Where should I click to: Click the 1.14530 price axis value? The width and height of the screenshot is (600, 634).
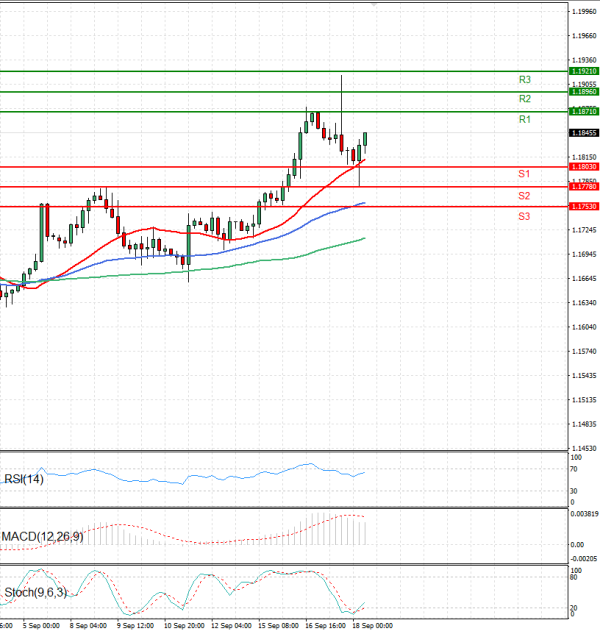tap(584, 448)
